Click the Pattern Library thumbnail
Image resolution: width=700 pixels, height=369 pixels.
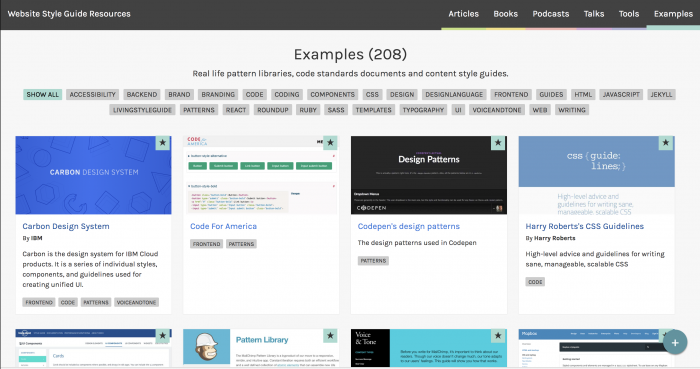261,348
